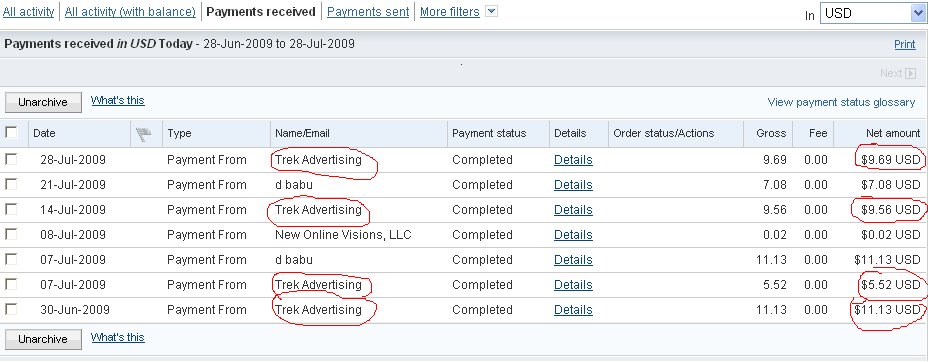Click the Payment status column header

489,133
